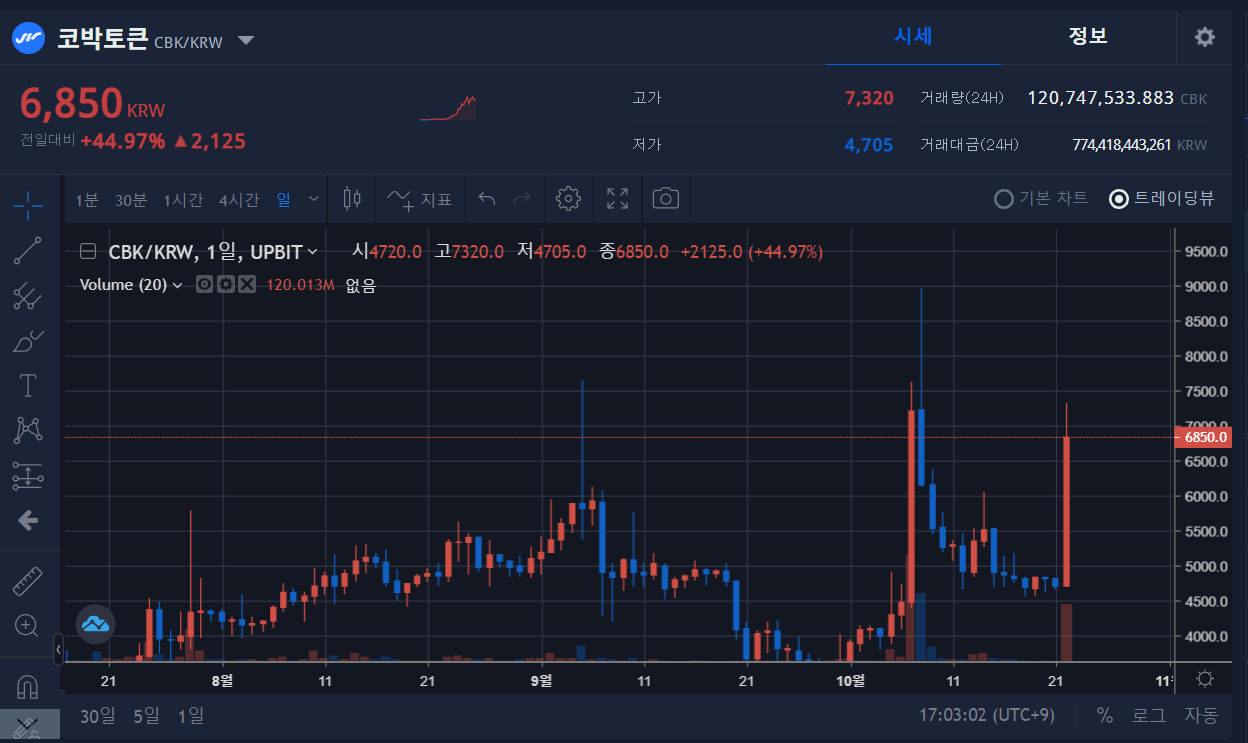This screenshot has width=1248, height=743.
Task: Open the chart patterns tool
Action: point(28,431)
